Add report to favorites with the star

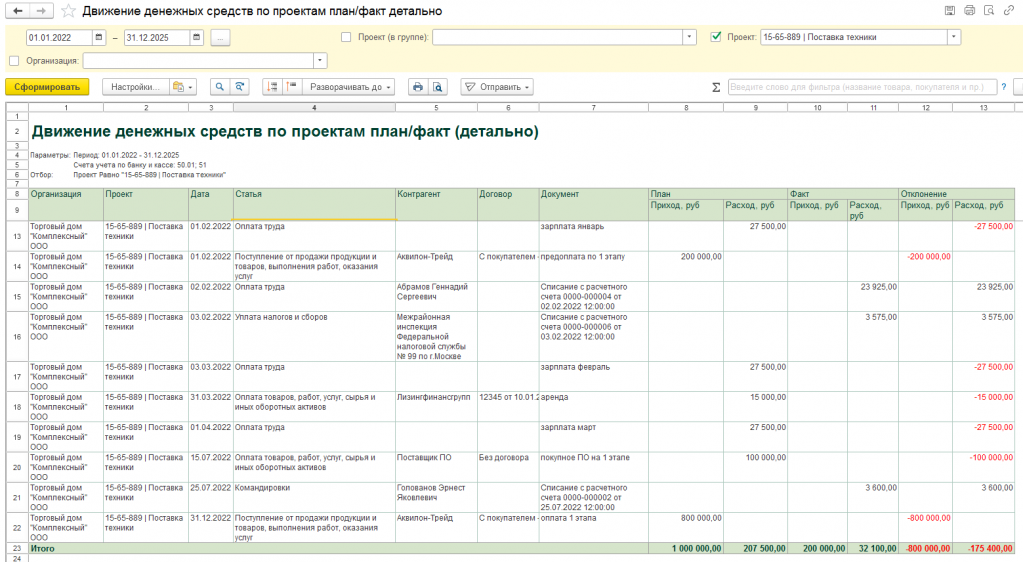pyautogui.click(x=68, y=11)
